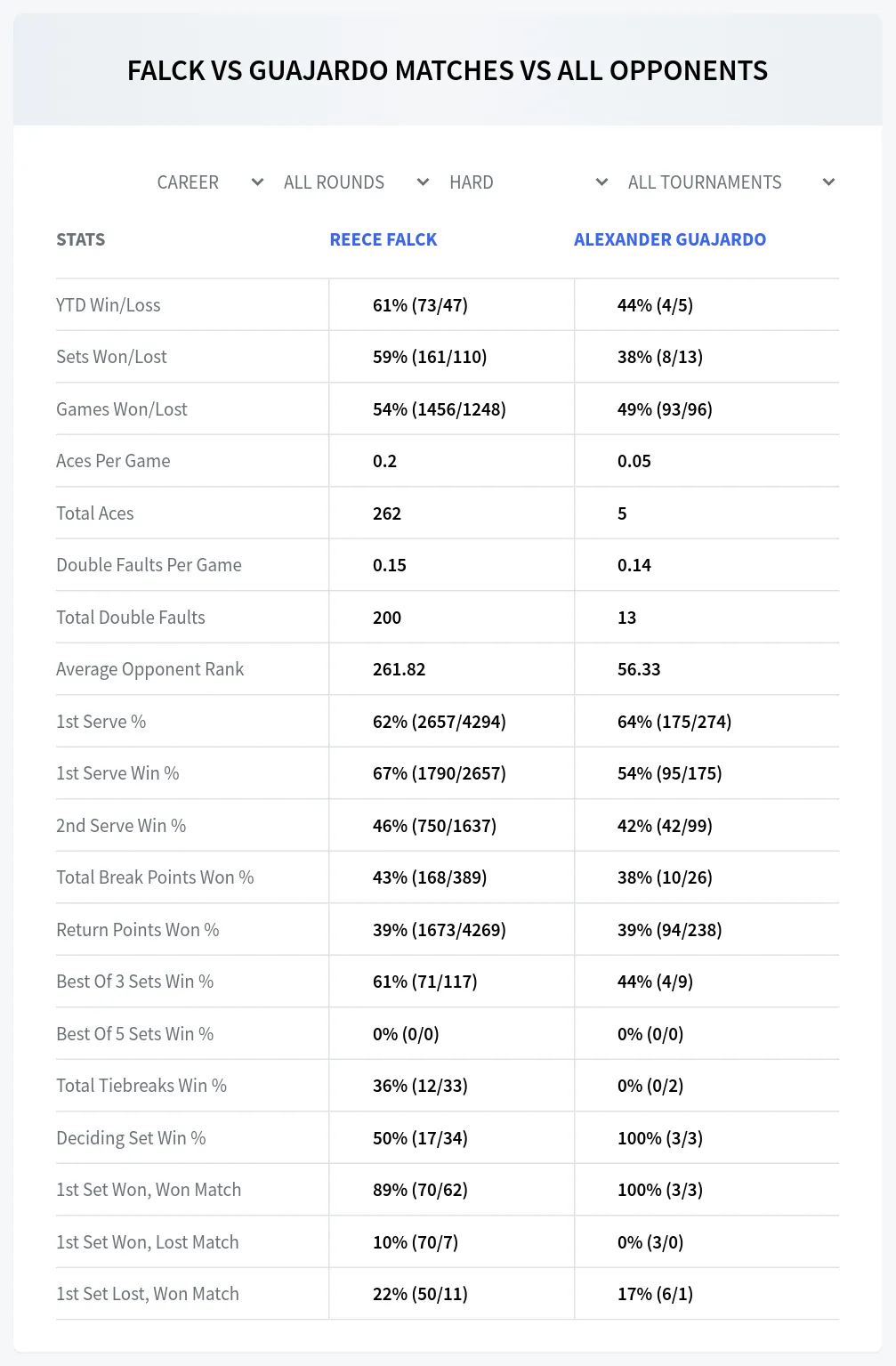Image resolution: width=896 pixels, height=1366 pixels.
Task: Select the Total Tiebreaks Win % label
Action: pyautogui.click(x=141, y=1086)
